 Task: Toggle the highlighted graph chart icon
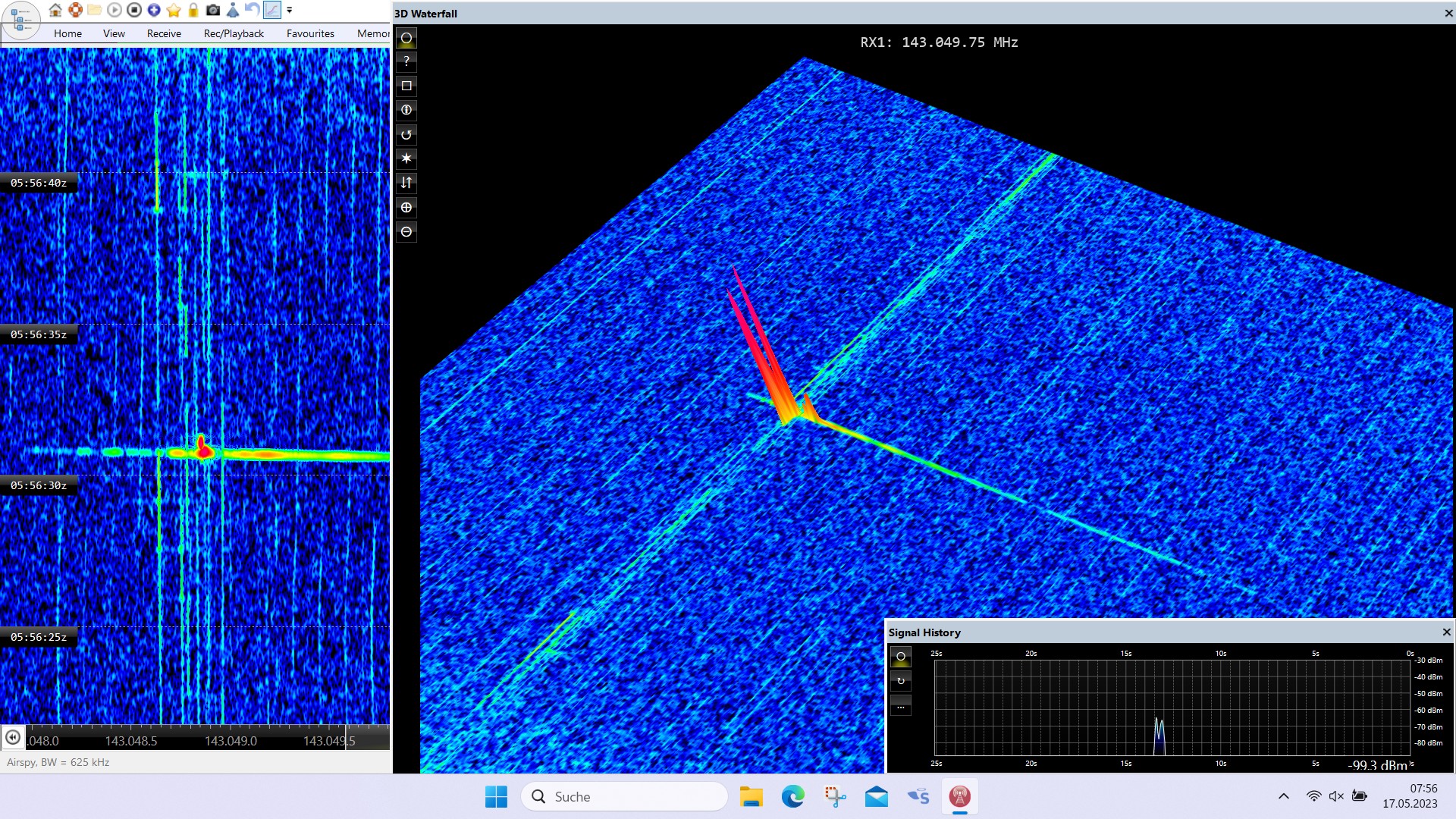point(272,10)
